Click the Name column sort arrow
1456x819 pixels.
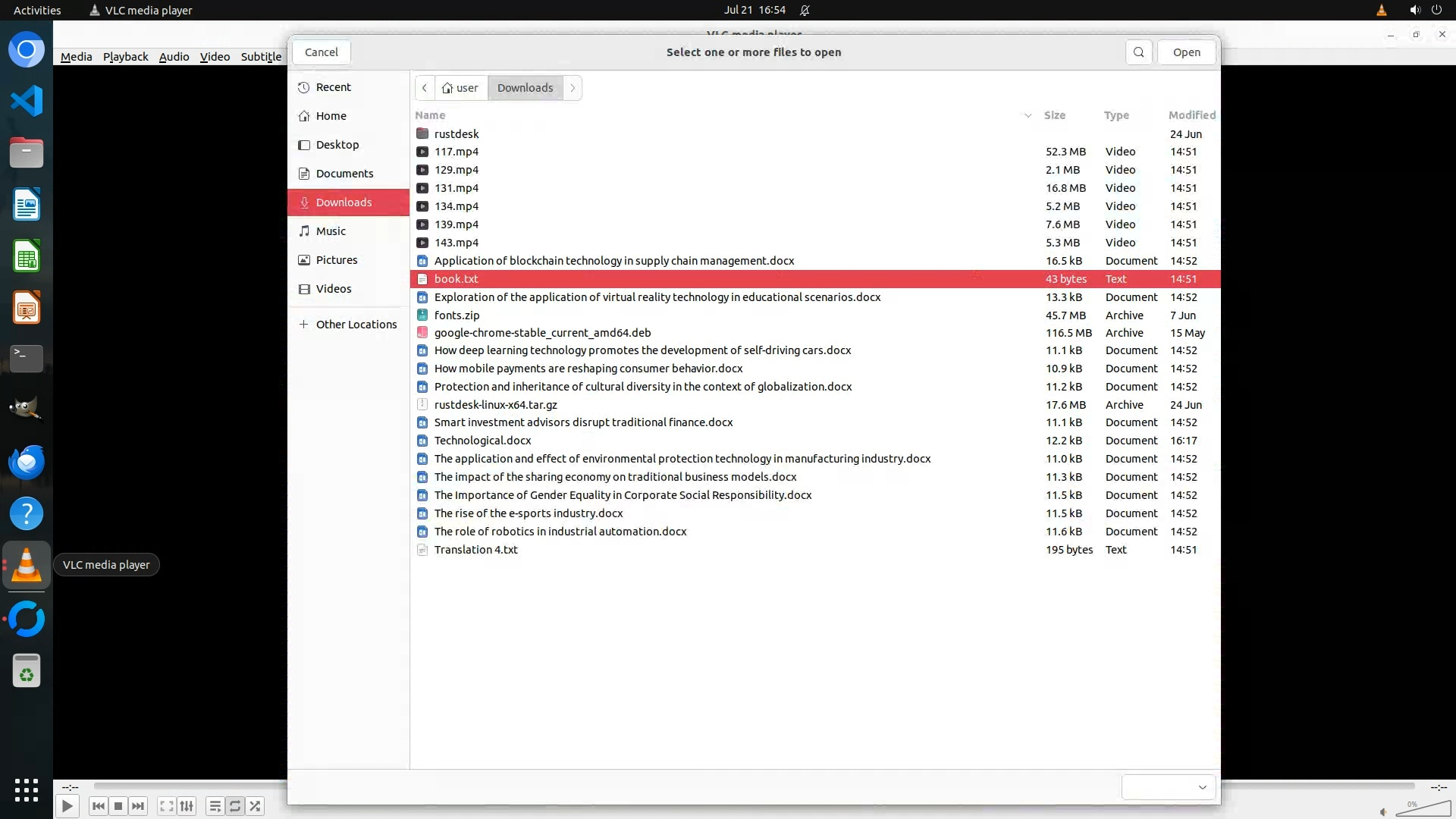tap(1028, 115)
